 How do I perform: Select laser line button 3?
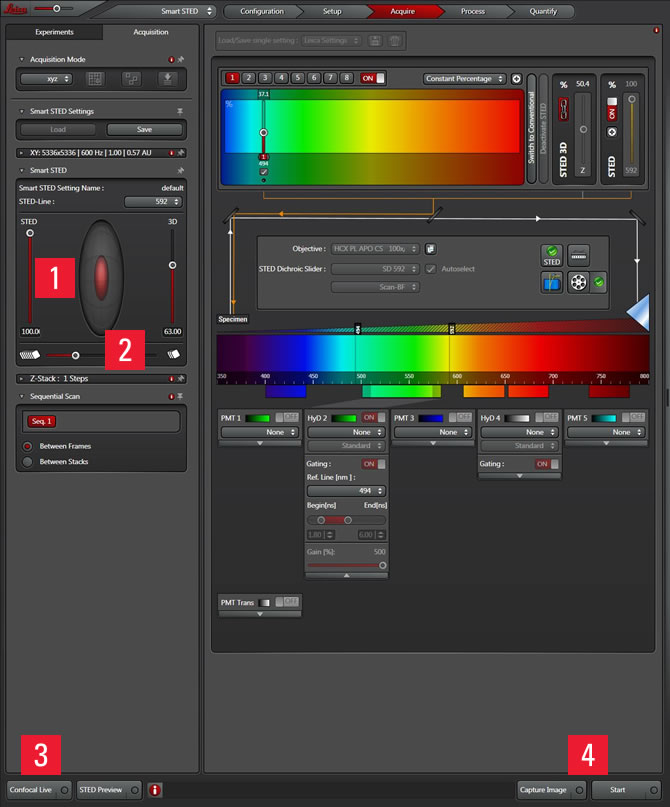click(x=264, y=78)
